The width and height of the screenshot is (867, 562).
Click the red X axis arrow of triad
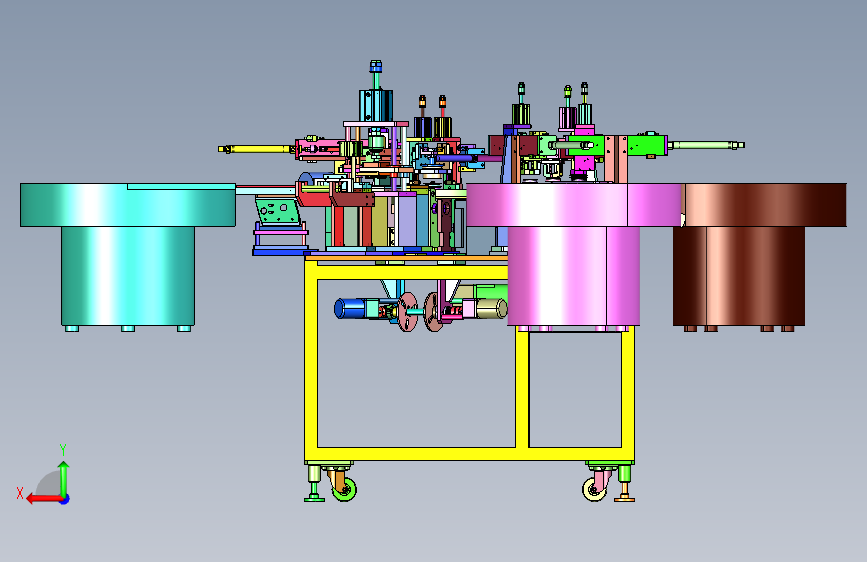pos(45,499)
